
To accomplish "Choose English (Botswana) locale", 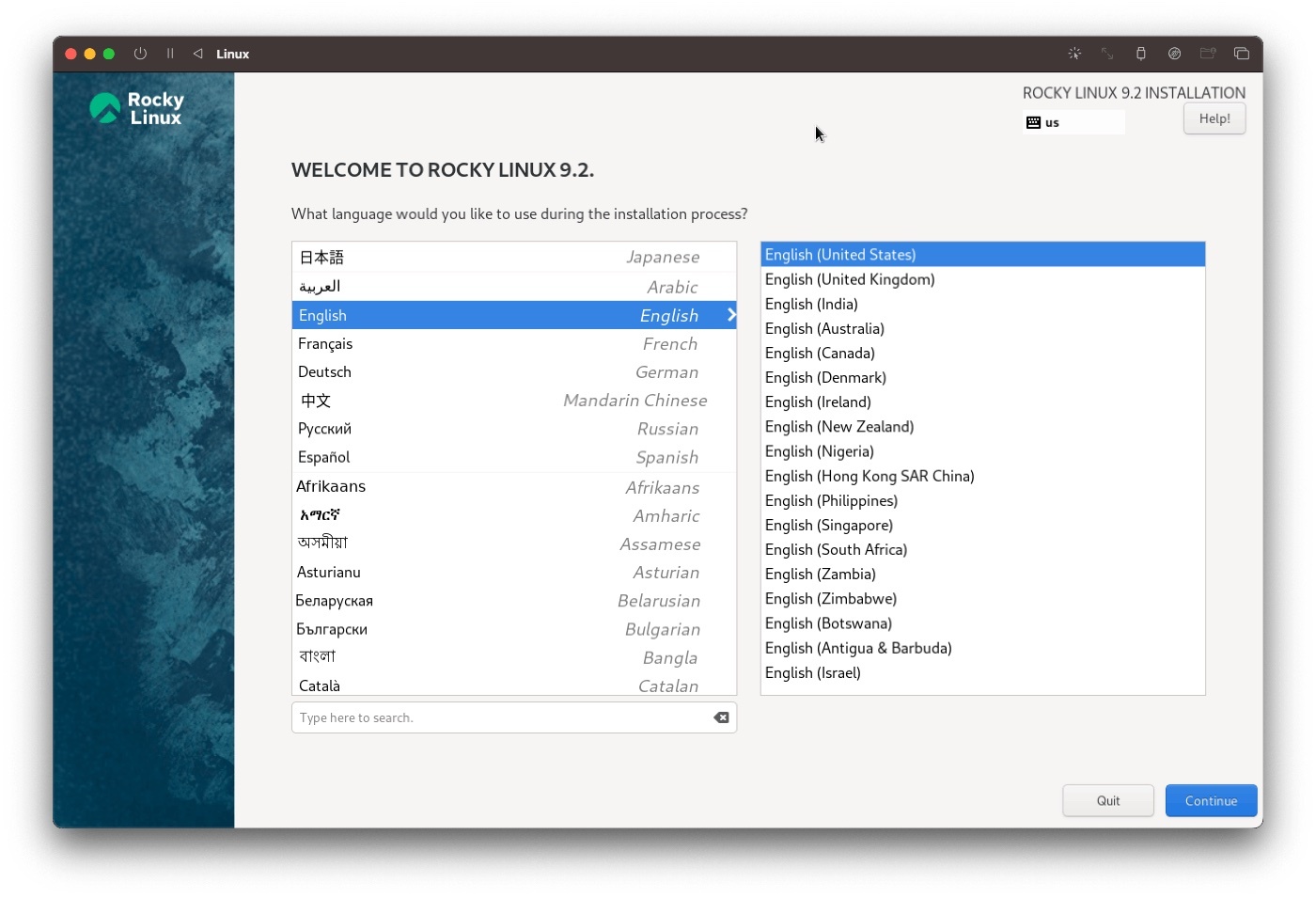I will pyautogui.click(x=982, y=623).
